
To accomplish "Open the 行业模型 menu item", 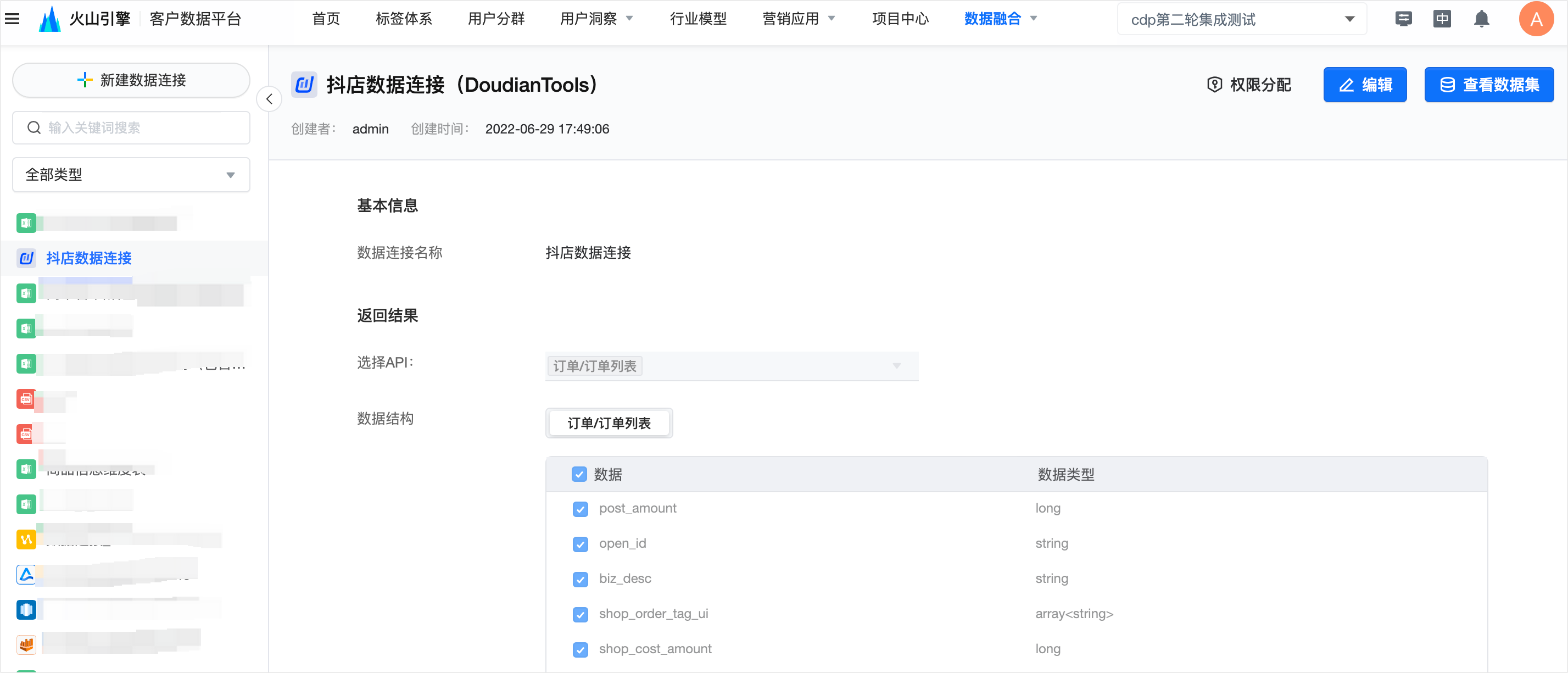I will (x=697, y=19).
